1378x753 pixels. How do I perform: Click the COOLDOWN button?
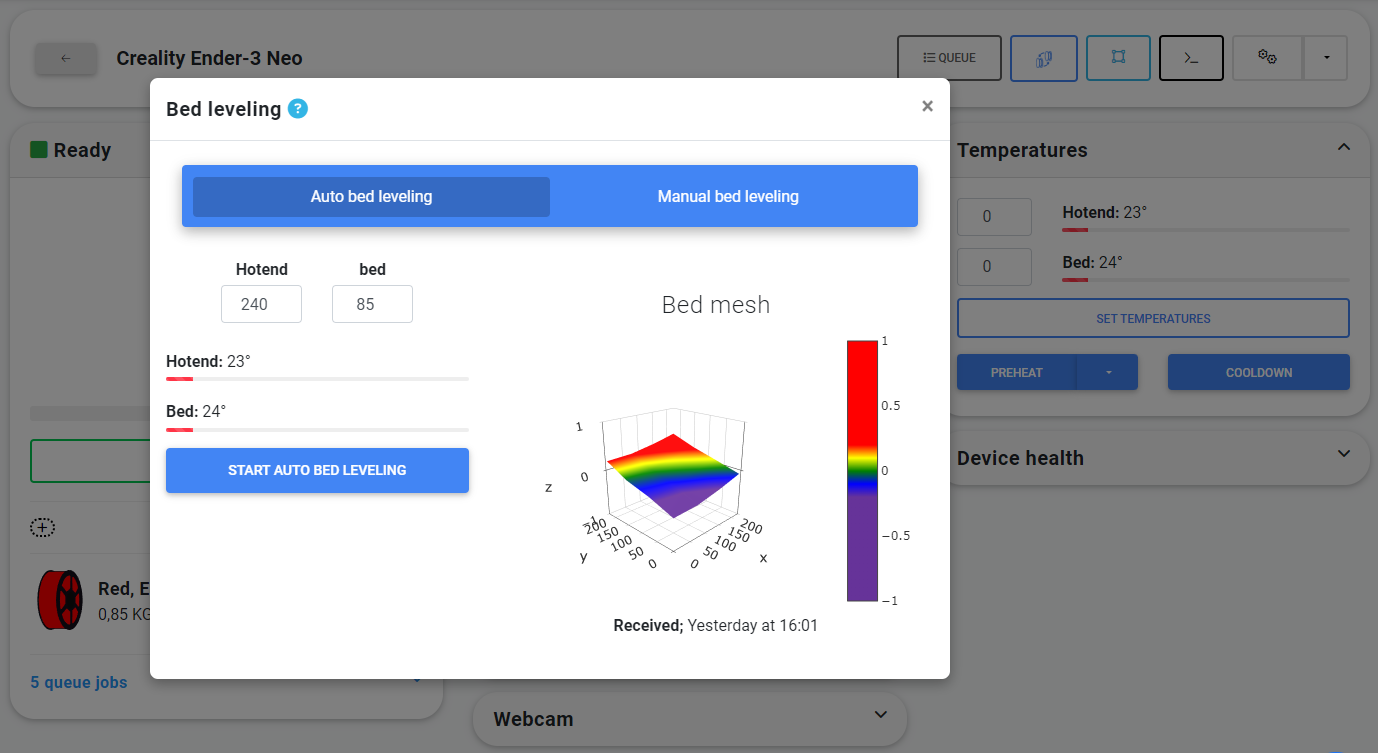[1259, 372]
